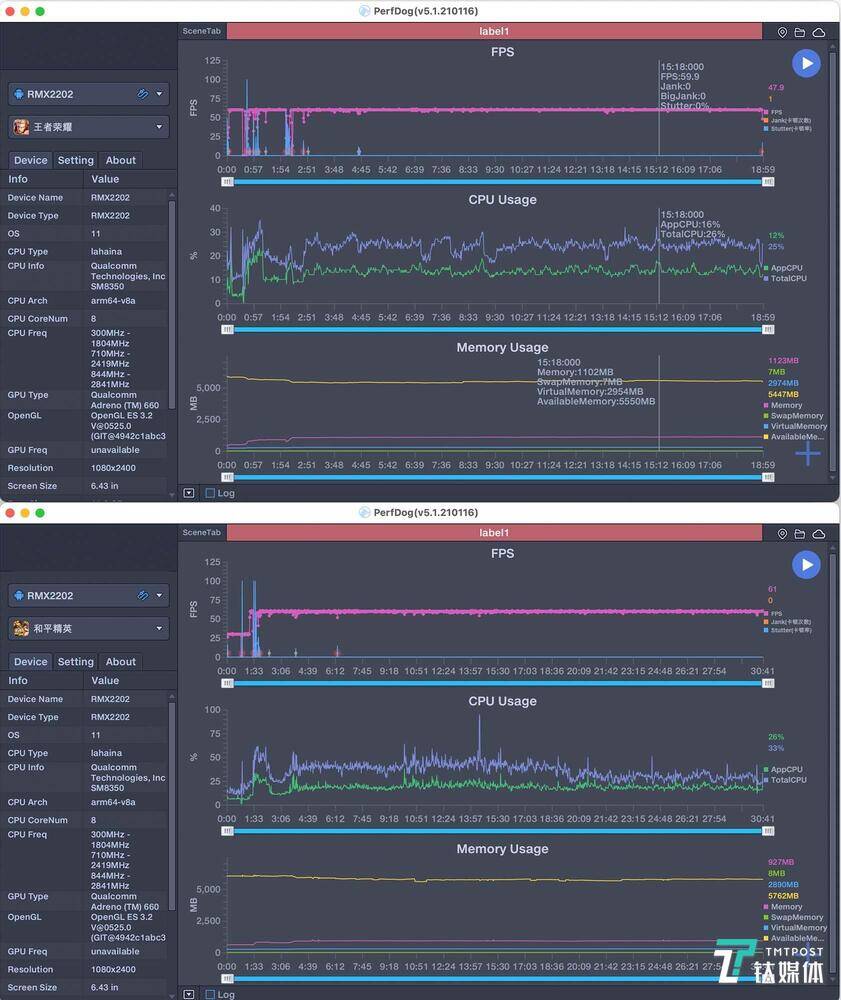Screen dimensions: 841x1000
Task: Click the play button in the top window
Action: (x=806, y=63)
